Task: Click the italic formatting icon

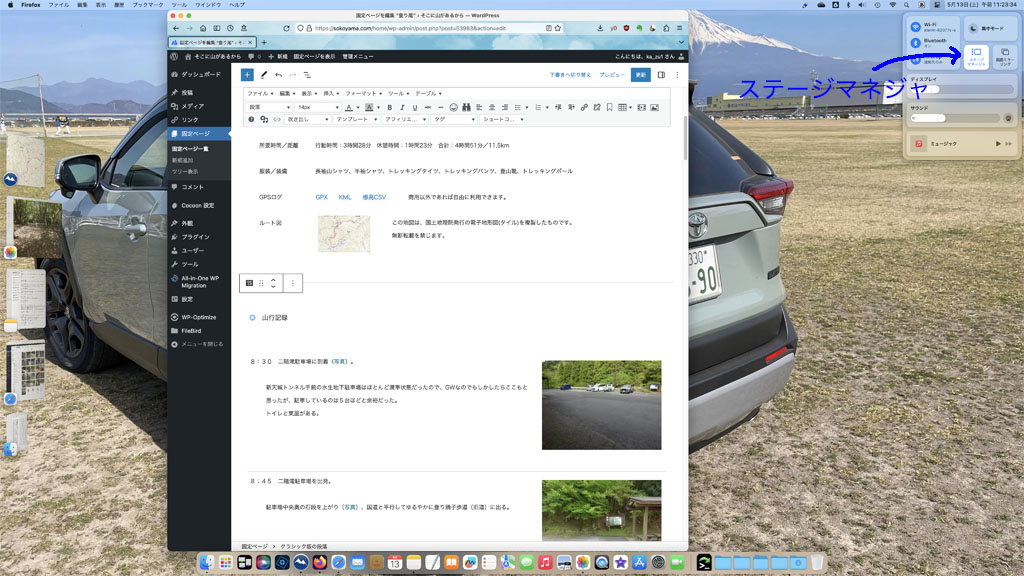Action: coord(402,107)
